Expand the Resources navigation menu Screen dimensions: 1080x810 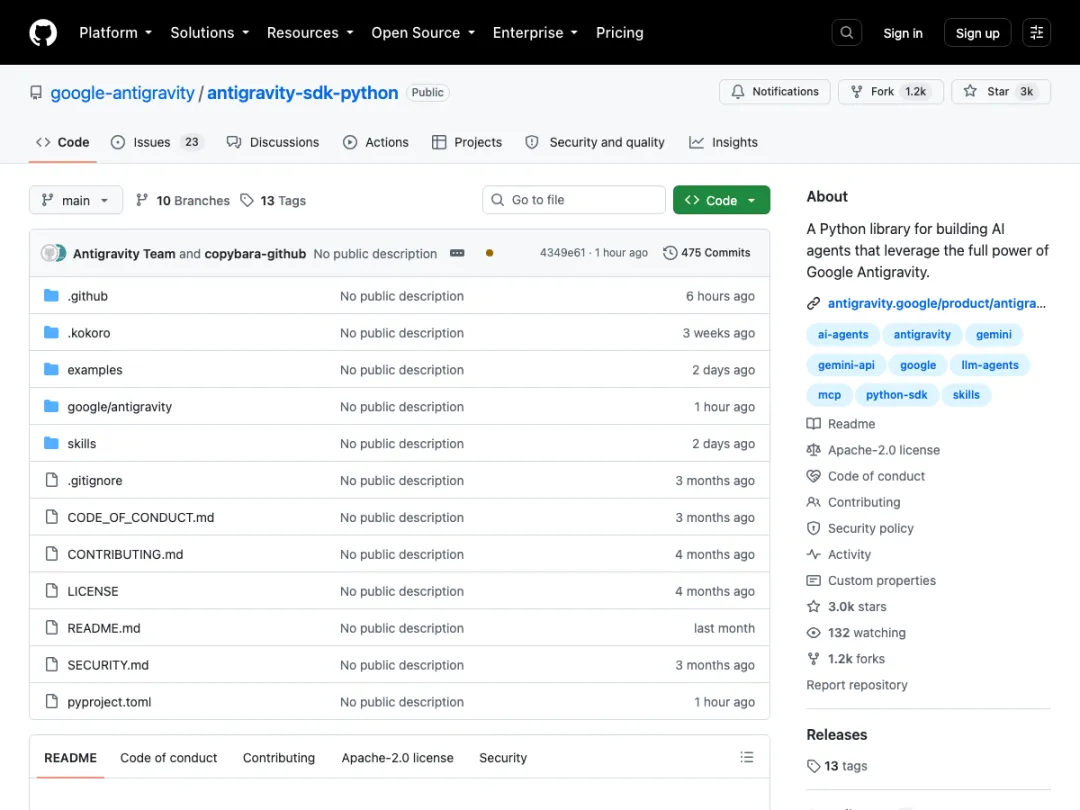310,32
